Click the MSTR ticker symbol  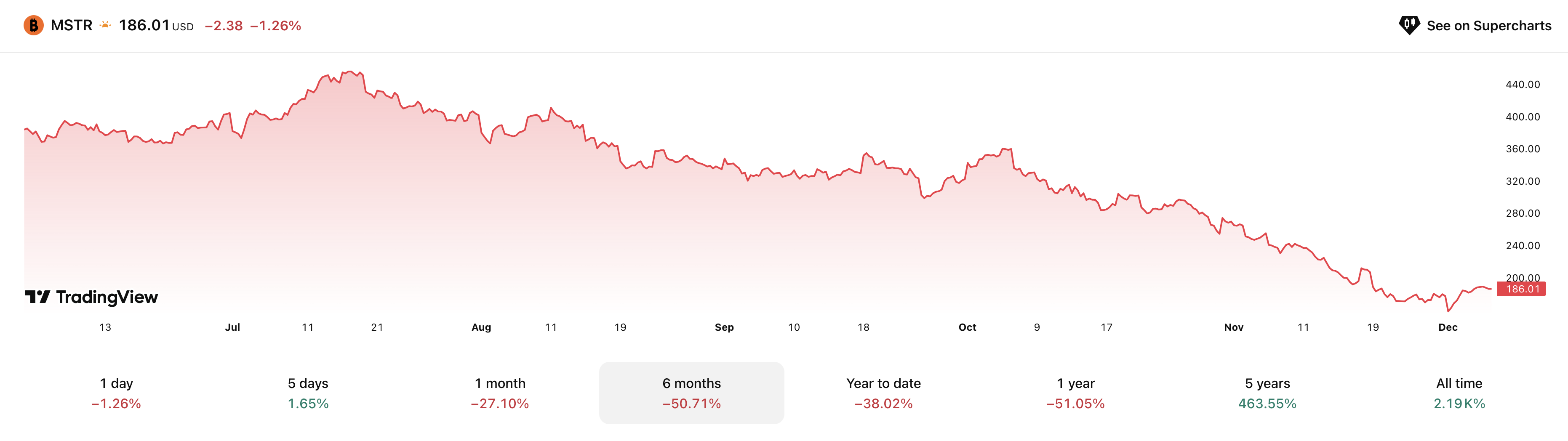pos(71,26)
